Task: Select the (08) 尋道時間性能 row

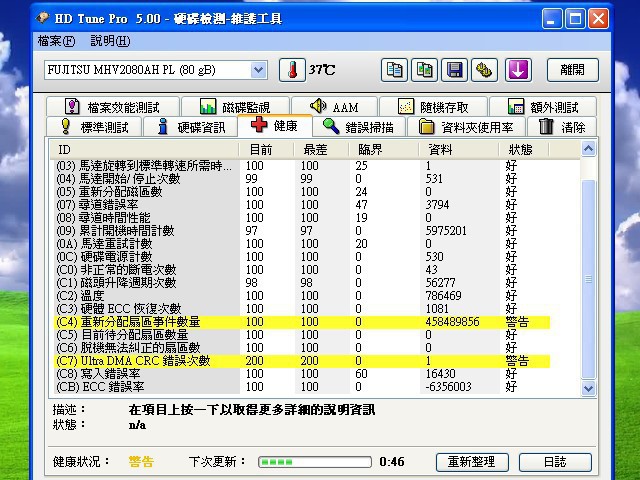Action: [x=303, y=218]
